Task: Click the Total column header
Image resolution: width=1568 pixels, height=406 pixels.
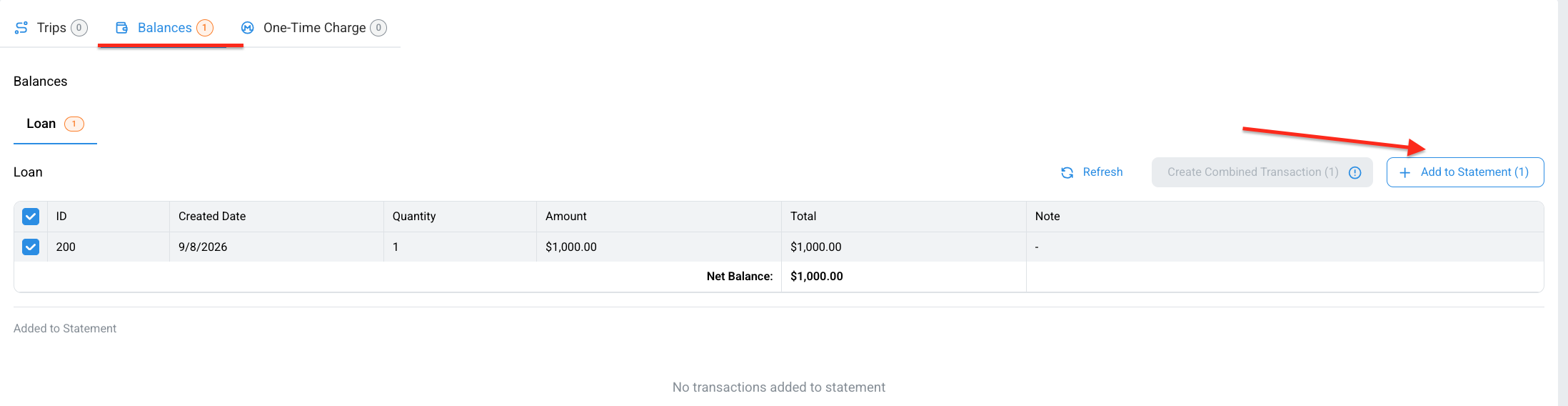Action: pos(803,216)
